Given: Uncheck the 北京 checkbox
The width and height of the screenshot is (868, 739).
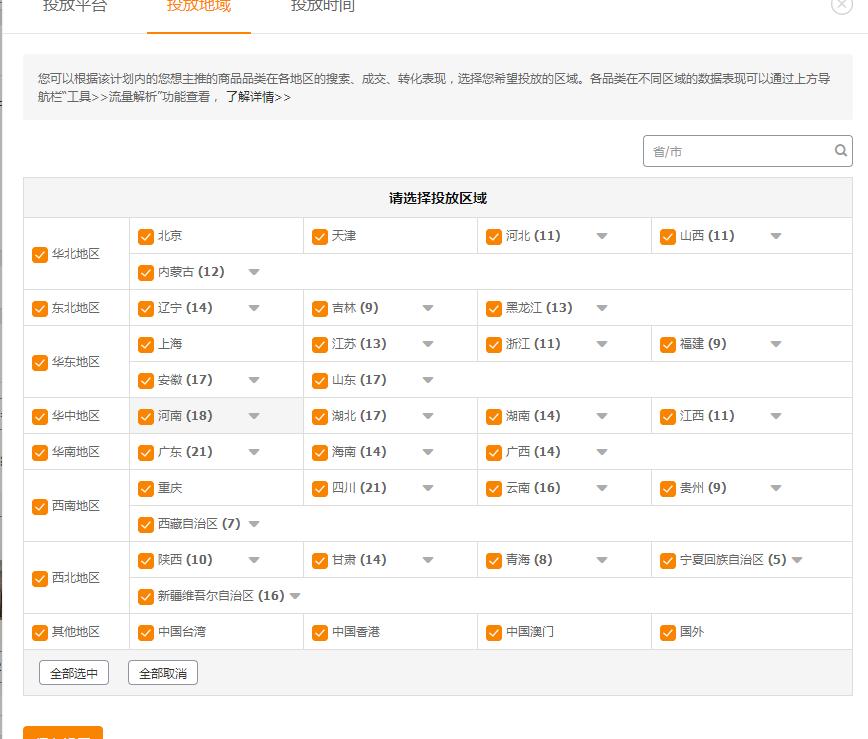Looking at the screenshot, I should pyautogui.click(x=146, y=236).
